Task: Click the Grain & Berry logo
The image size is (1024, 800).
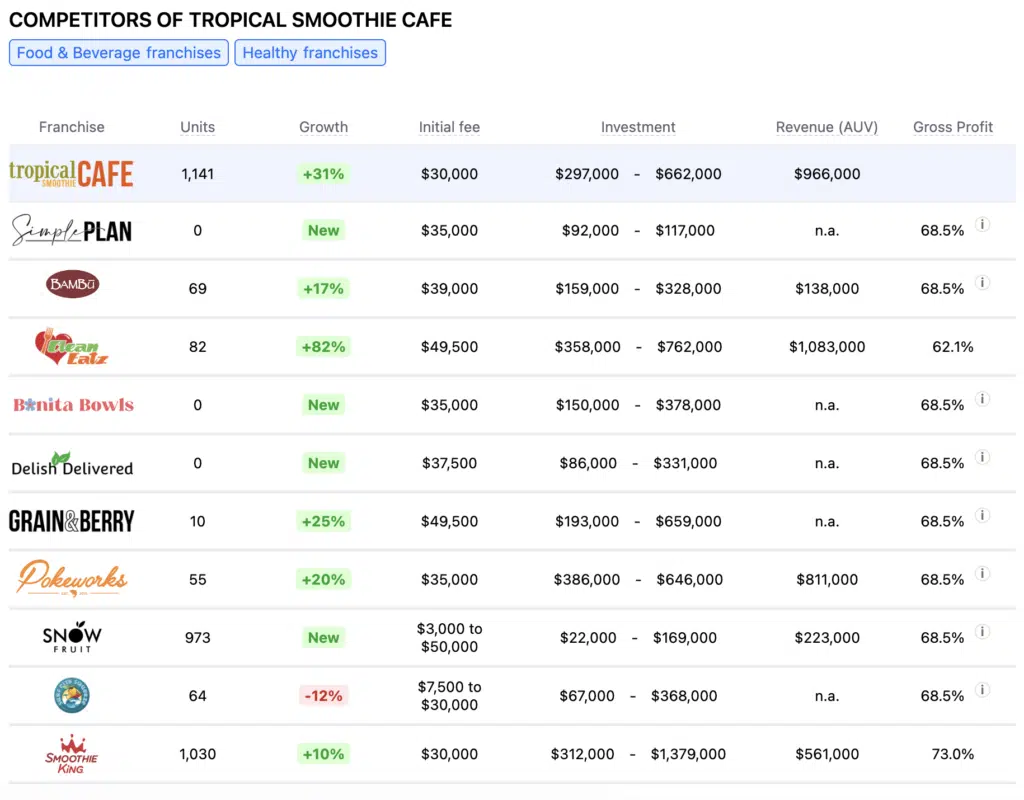Action: coord(71,521)
